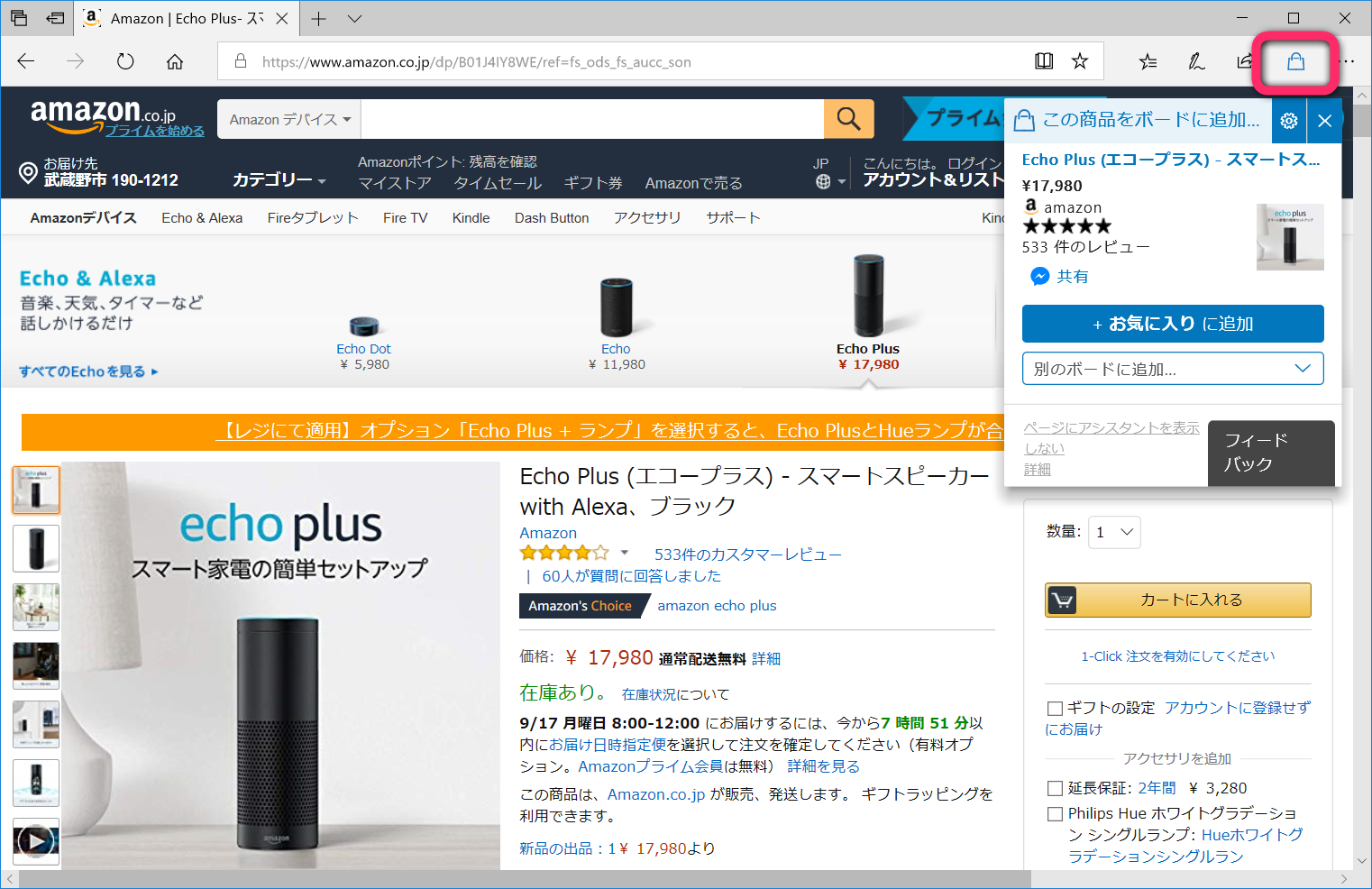Click the Amazon search magnifier icon
The height and width of the screenshot is (889, 1372).
pos(848,118)
